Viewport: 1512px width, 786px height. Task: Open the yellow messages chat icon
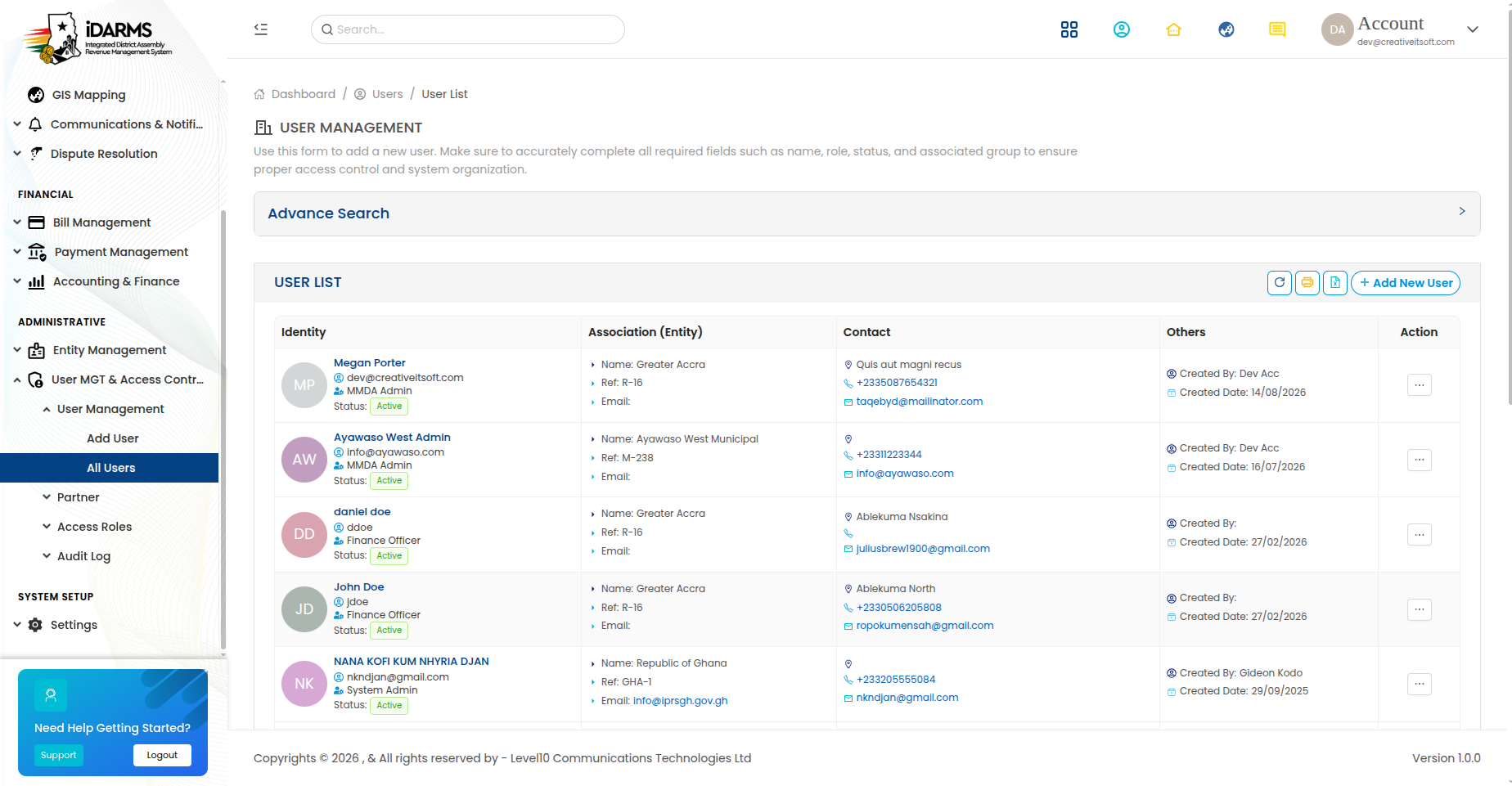click(x=1277, y=29)
